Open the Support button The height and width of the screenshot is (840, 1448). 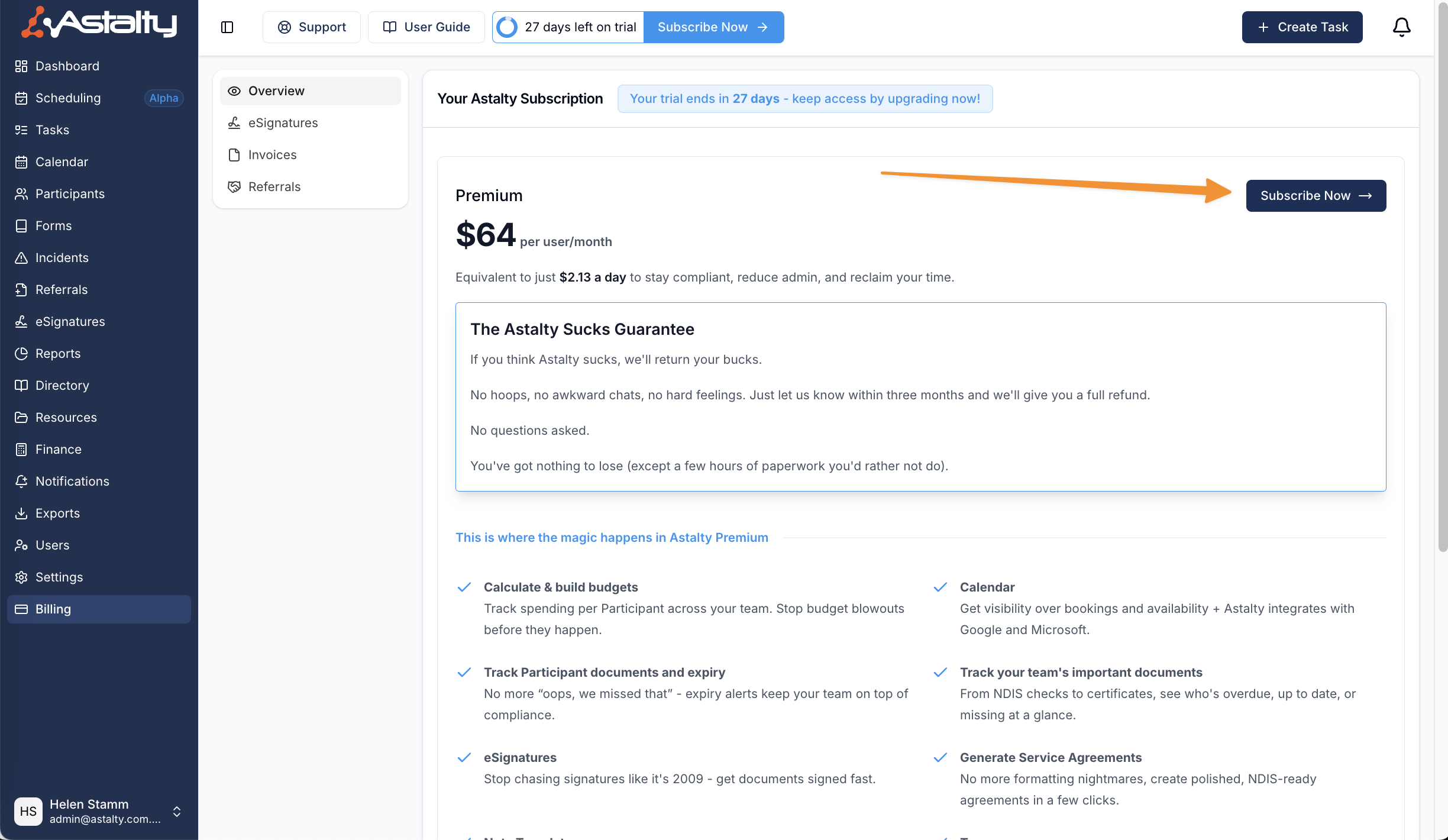point(312,27)
